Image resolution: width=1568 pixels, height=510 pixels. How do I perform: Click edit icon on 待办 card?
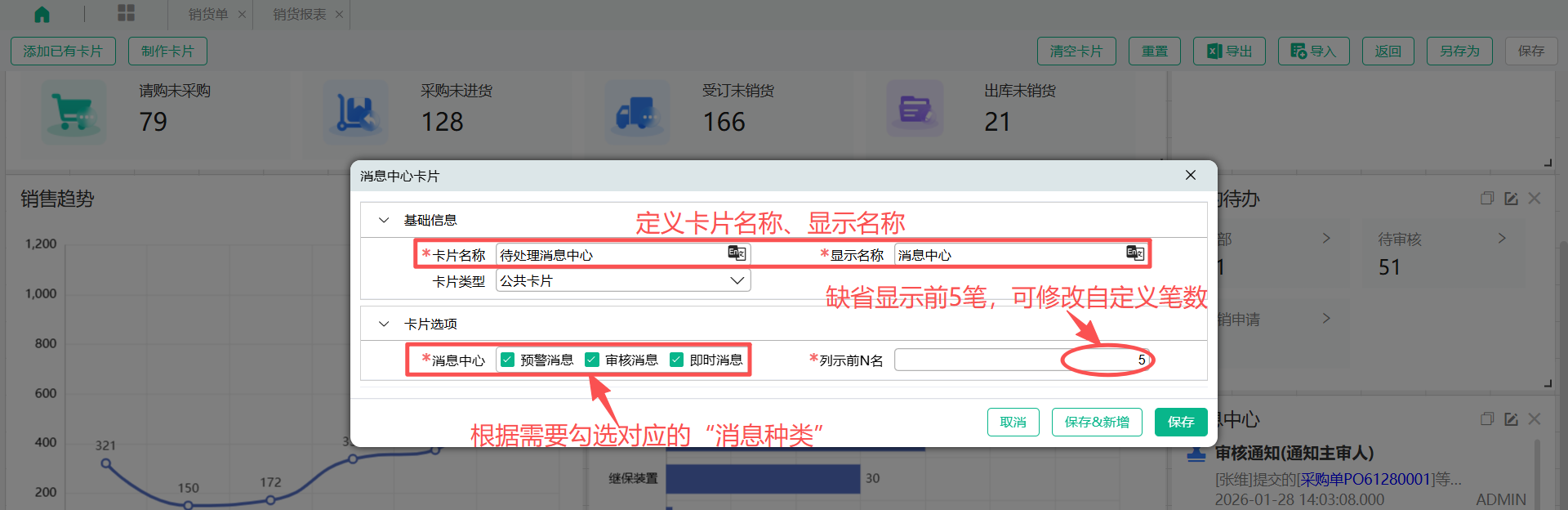click(x=1511, y=199)
